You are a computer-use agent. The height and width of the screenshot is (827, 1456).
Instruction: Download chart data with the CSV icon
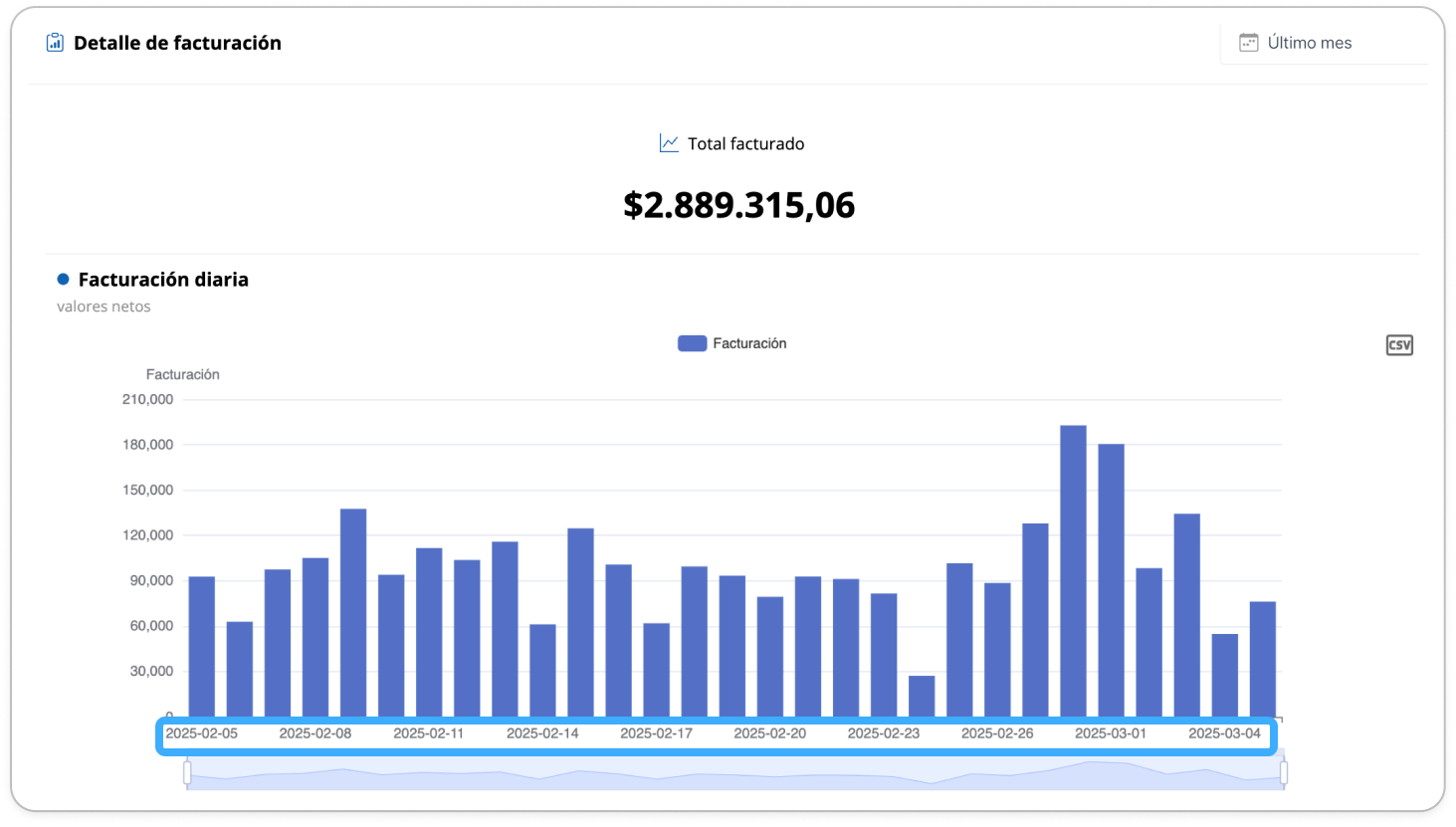point(1399,345)
